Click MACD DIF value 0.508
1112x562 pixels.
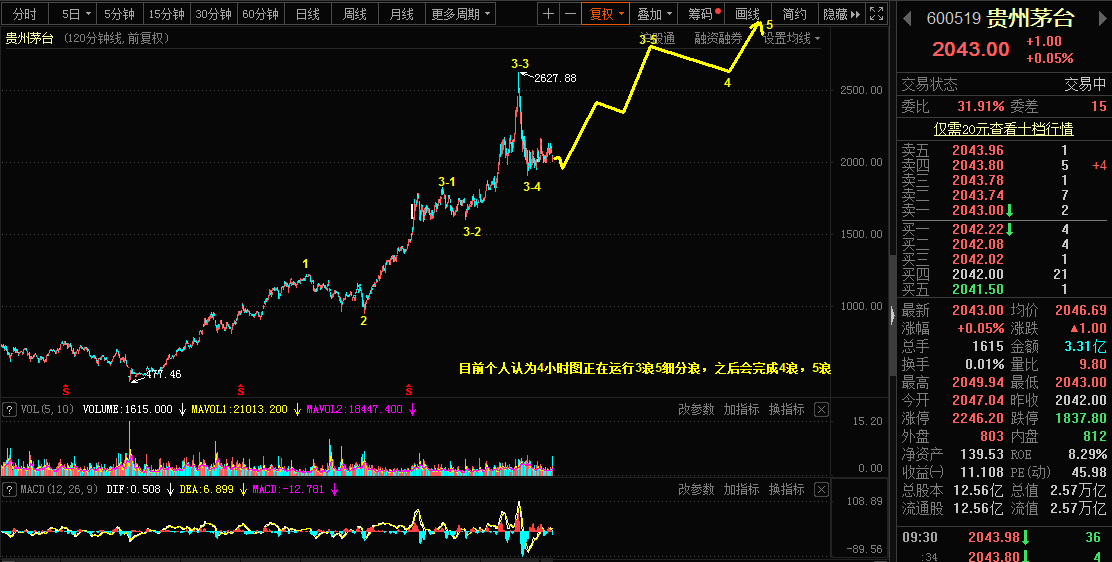[x=145, y=490]
